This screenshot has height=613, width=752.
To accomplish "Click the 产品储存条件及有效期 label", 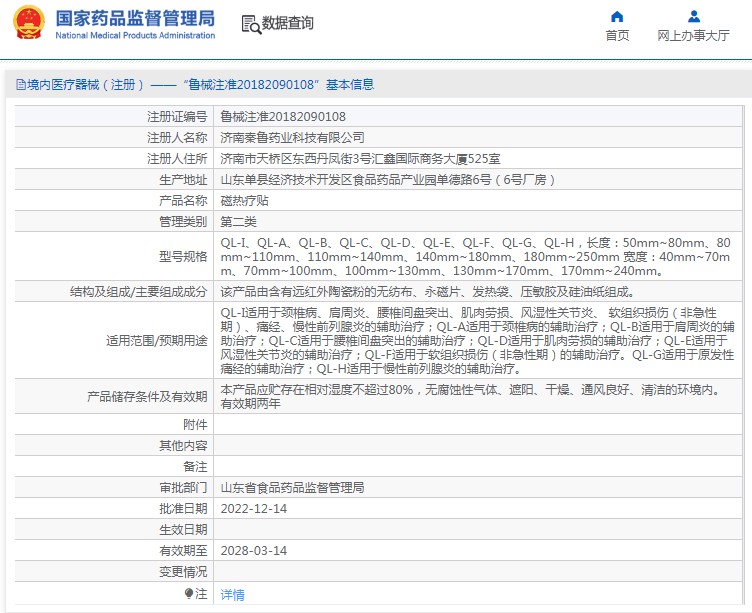I will coord(147,397).
